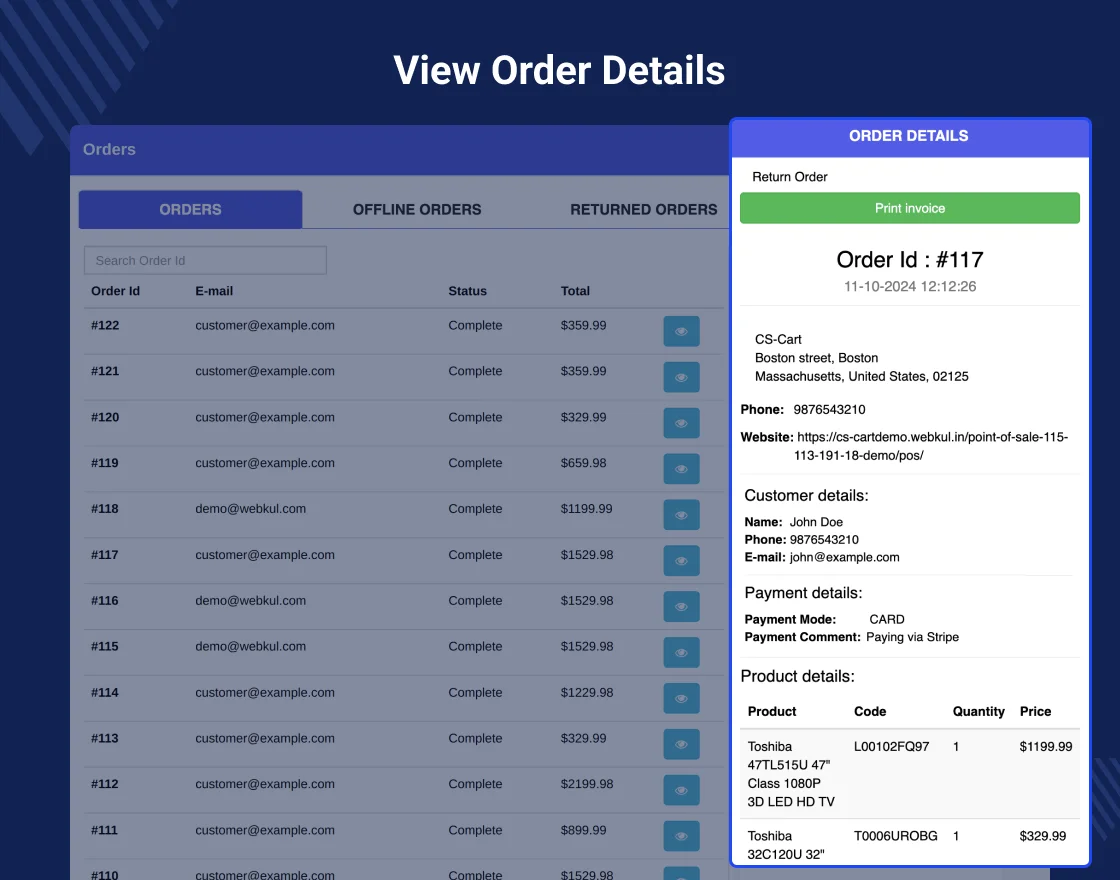View details of order #116

(x=681, y=606)
